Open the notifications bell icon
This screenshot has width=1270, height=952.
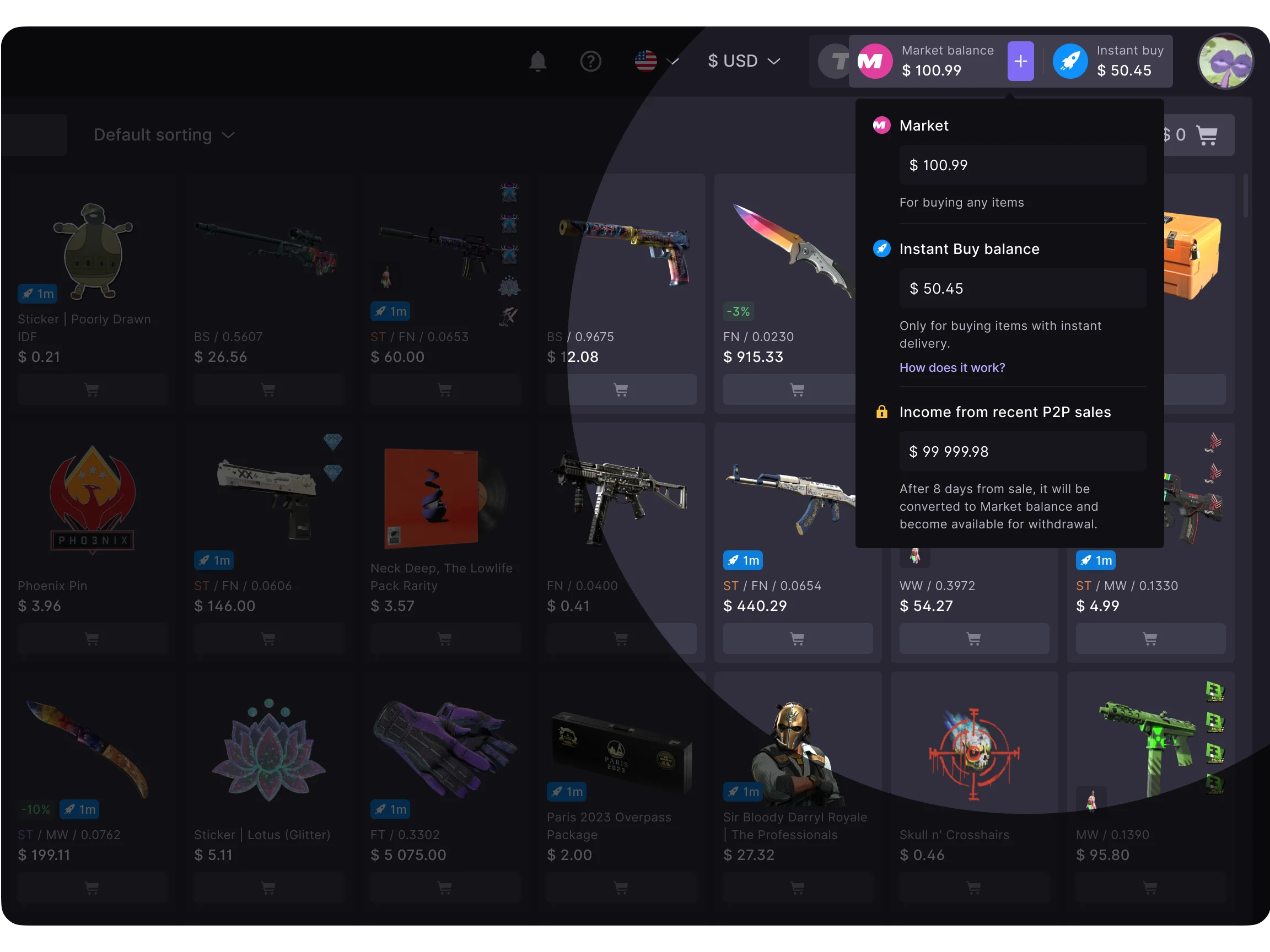537,61
